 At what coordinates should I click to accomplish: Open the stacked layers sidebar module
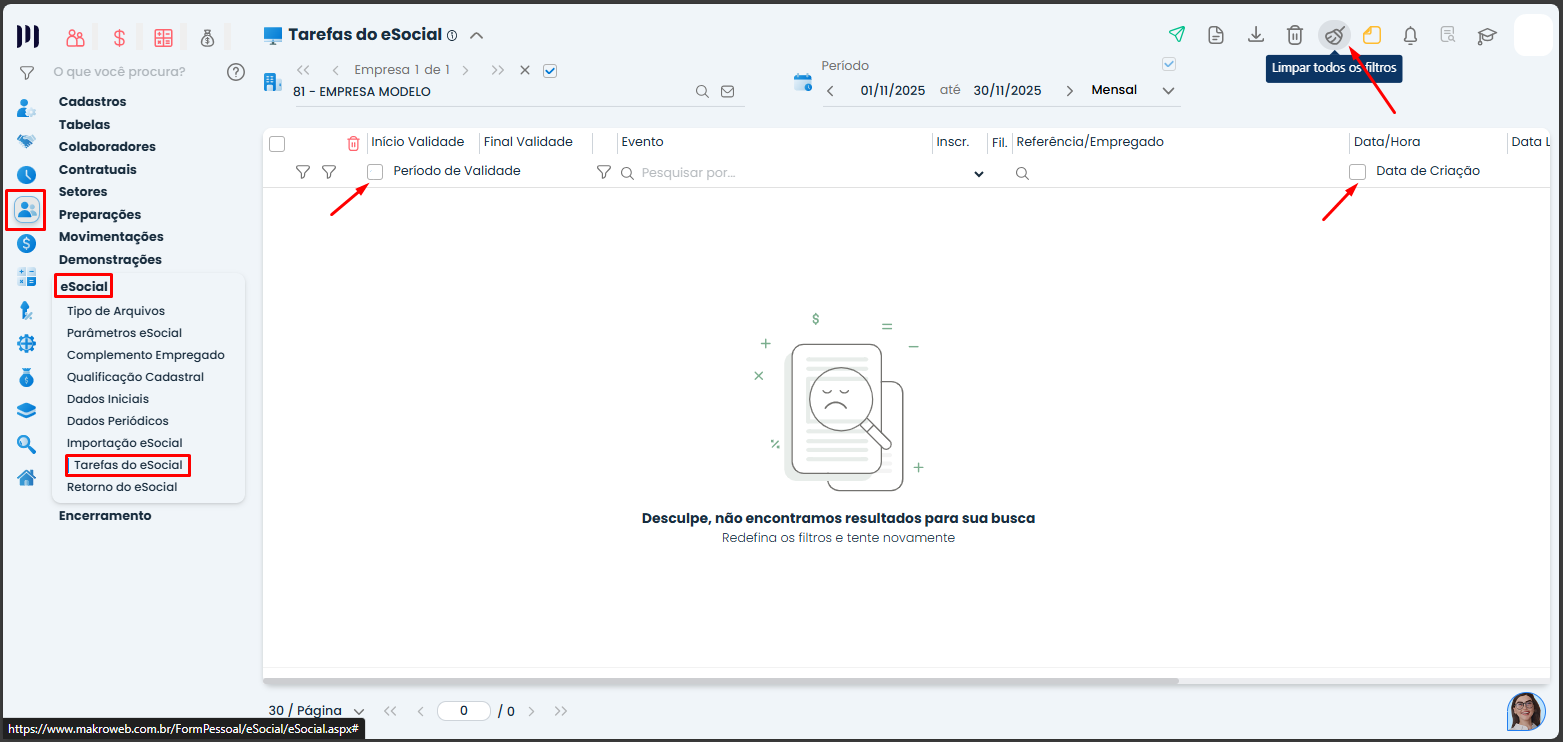click(26, 411)
